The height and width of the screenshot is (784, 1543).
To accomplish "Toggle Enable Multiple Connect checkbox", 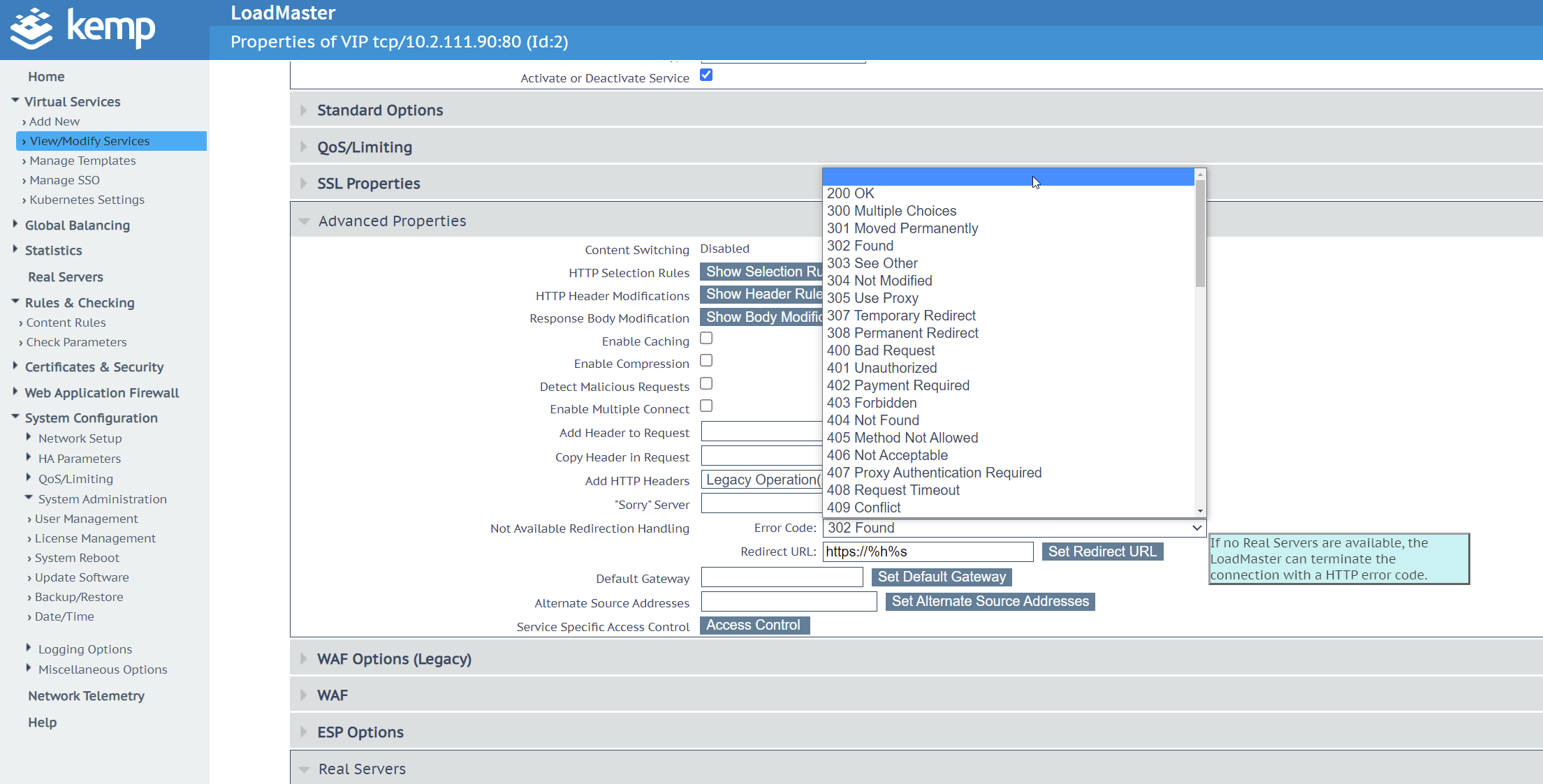I will coord(706,406).
